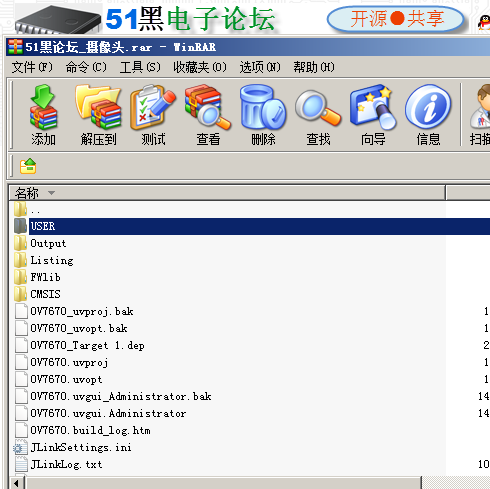Select file JLinkLog.txt
The height and width of the screenshot is (489, 490).
click(x=66, y=464)
